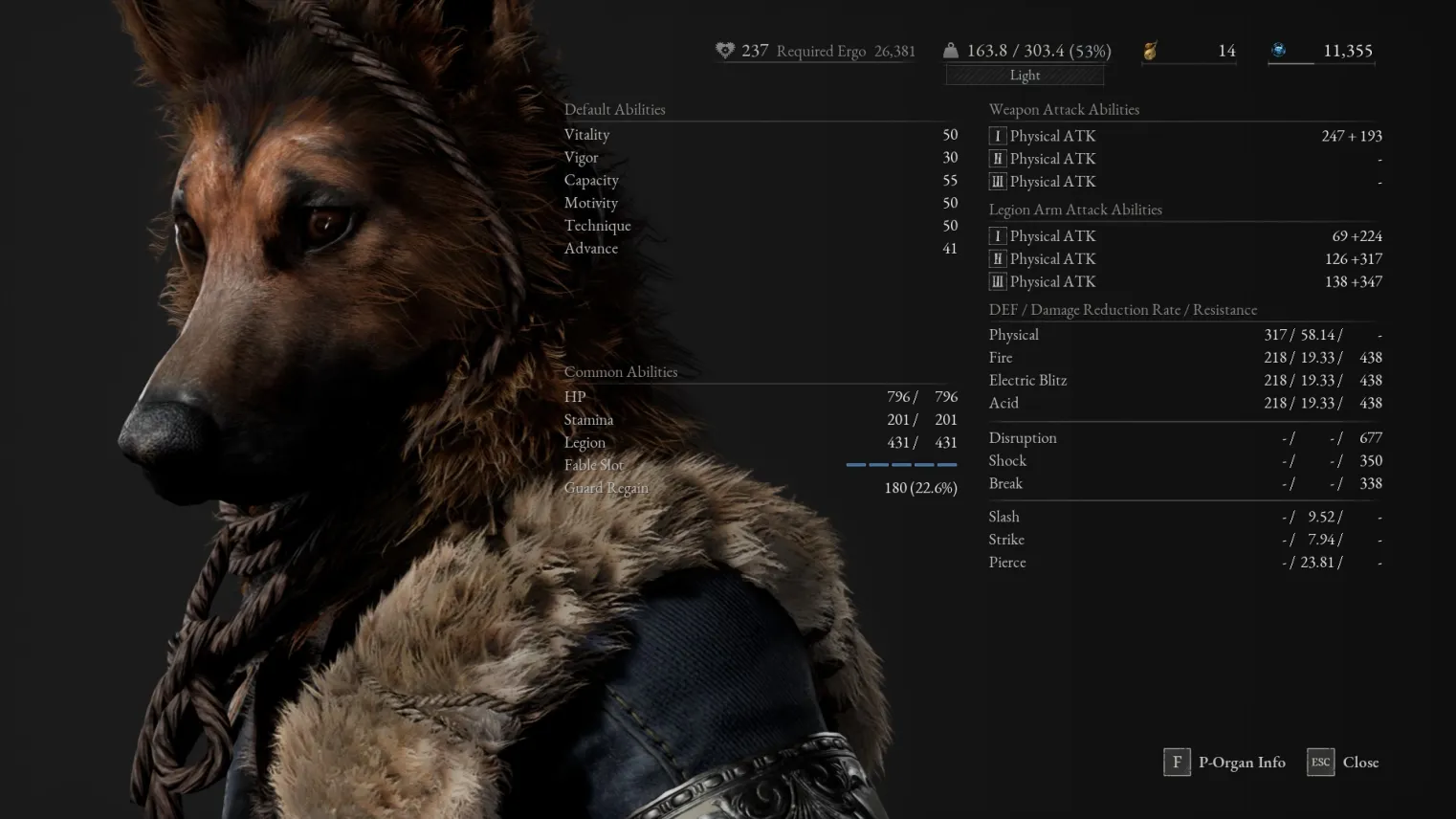
Task: Select the Legion label in Common Abilities
Action: pos(585,443)
